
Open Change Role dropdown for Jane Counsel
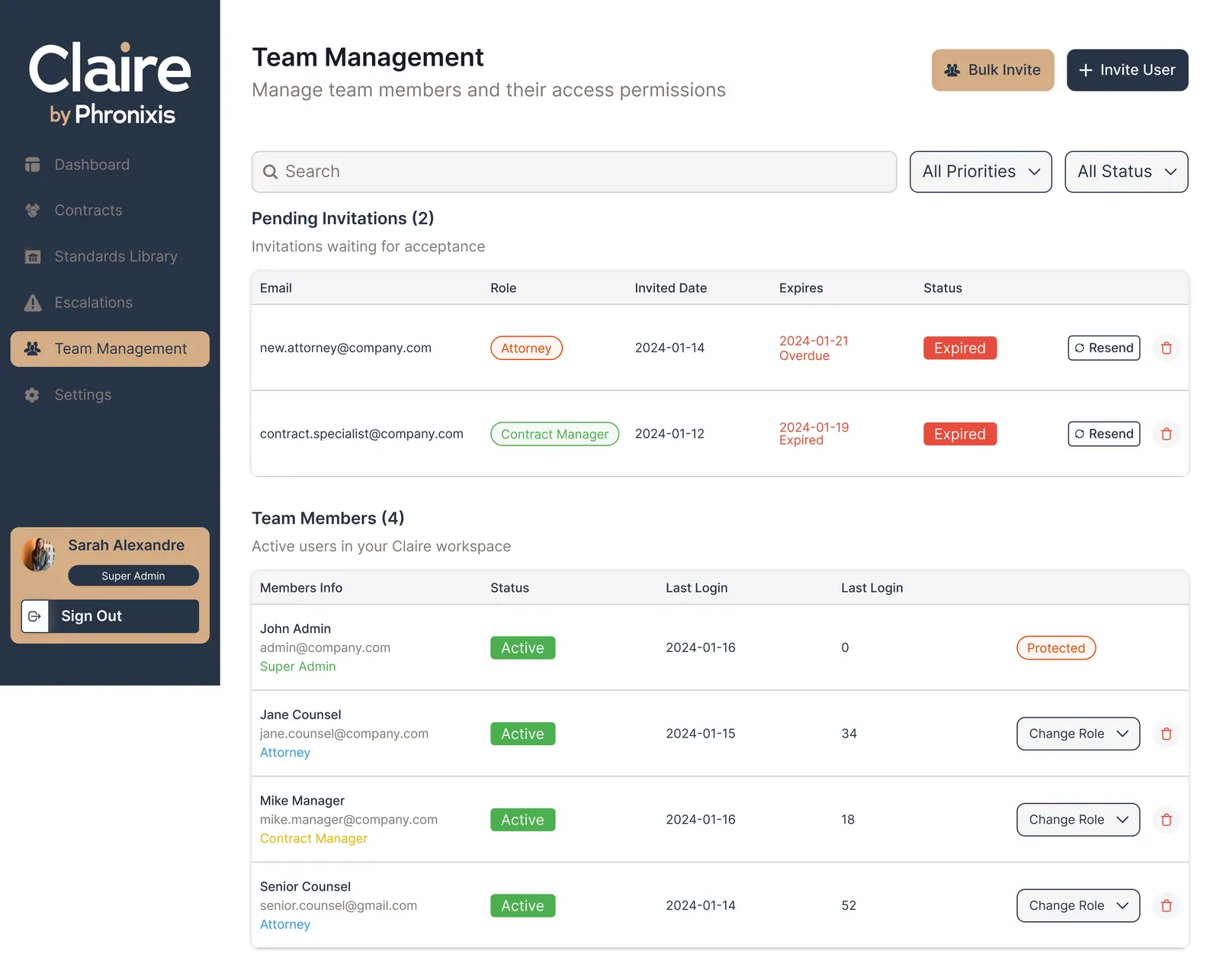pyautogui.click(x=1078, y=734)
